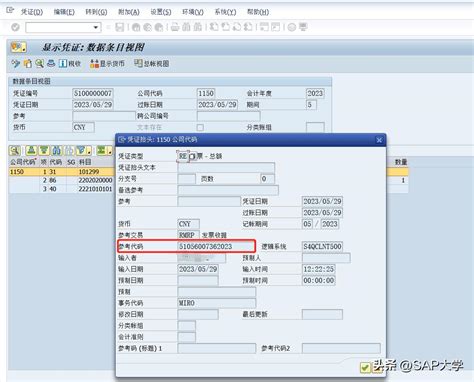Open the window menu icon left of 凭证(D)

pyautogui.click(x=10, y=10)
